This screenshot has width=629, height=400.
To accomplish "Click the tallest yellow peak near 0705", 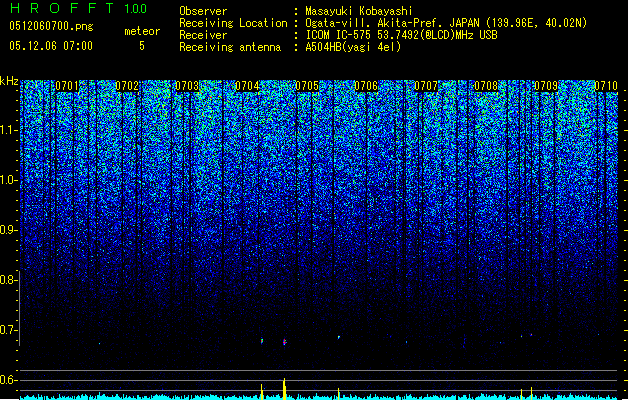I will coord(284,389).
